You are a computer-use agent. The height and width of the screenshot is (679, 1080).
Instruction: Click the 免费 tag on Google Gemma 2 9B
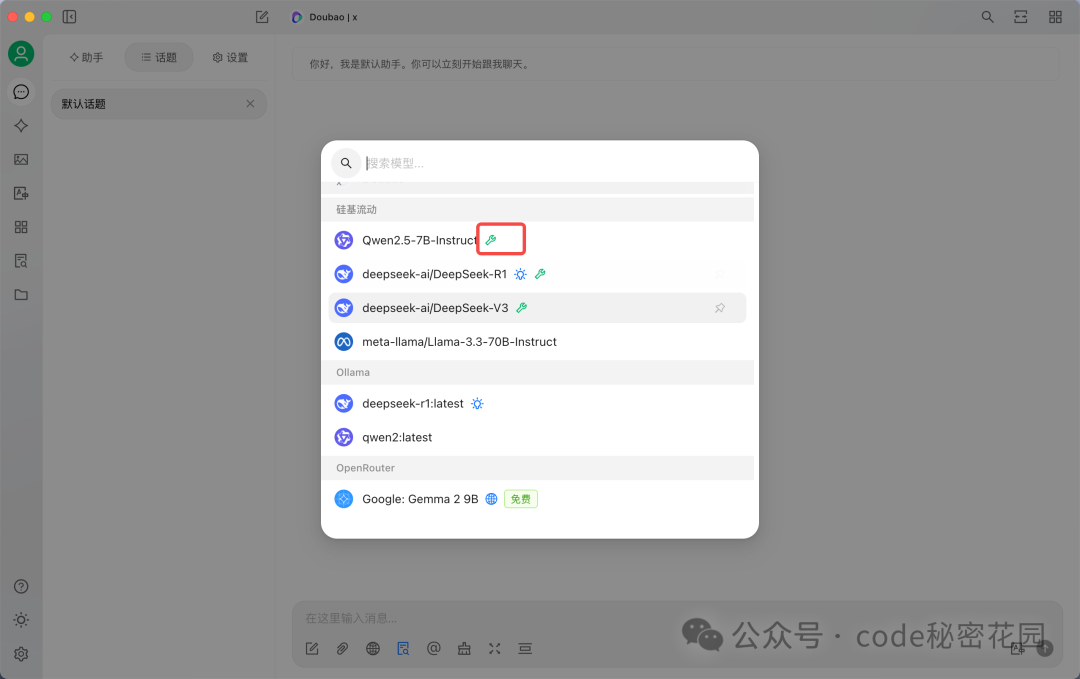click(x=520, y=498)
